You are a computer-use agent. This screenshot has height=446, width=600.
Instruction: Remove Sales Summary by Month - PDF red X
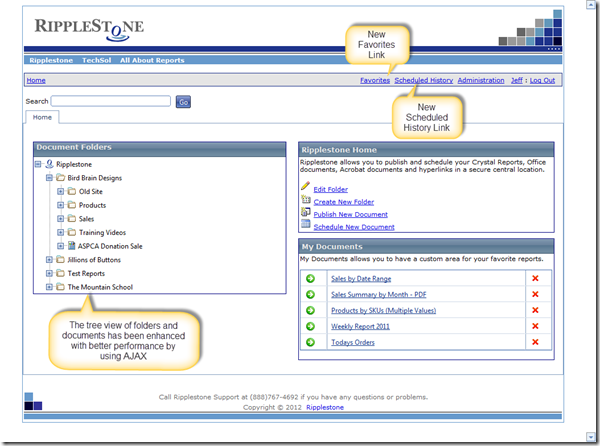click(535, 294)
